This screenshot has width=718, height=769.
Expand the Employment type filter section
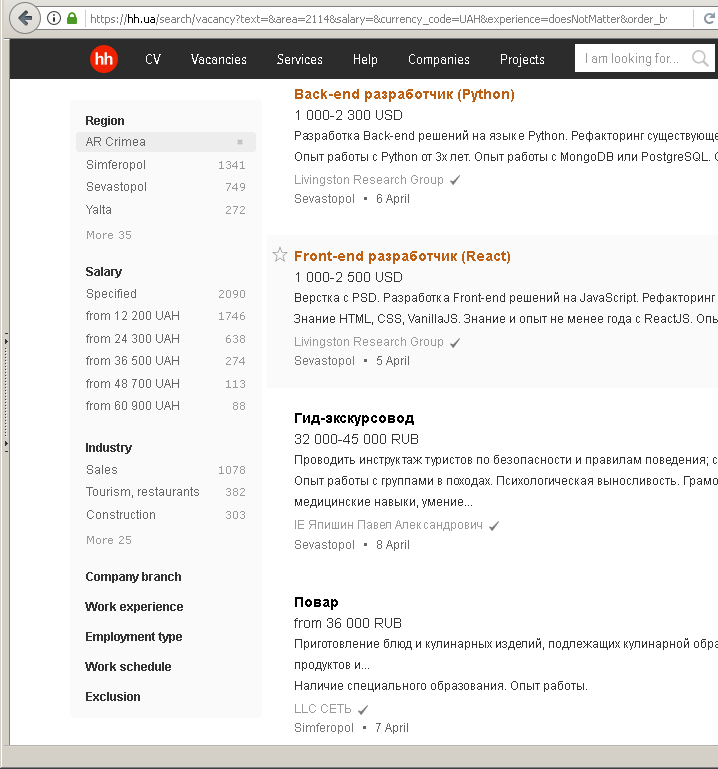point(133,636)
